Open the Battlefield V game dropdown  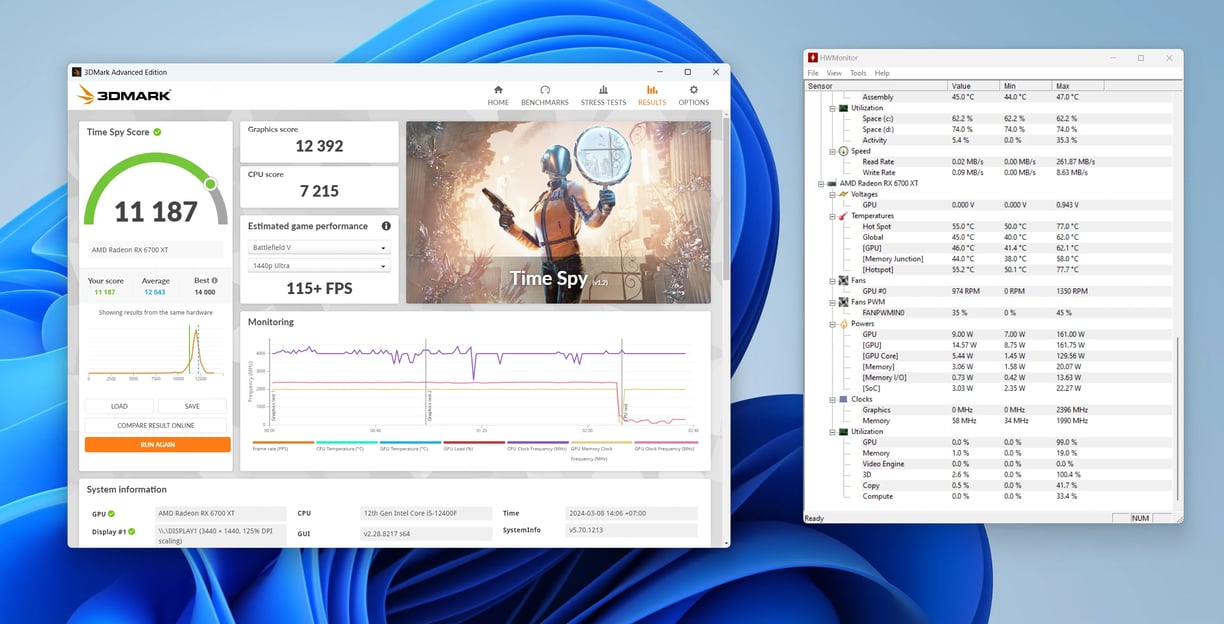pyautogui.click(x=319, y=247)
